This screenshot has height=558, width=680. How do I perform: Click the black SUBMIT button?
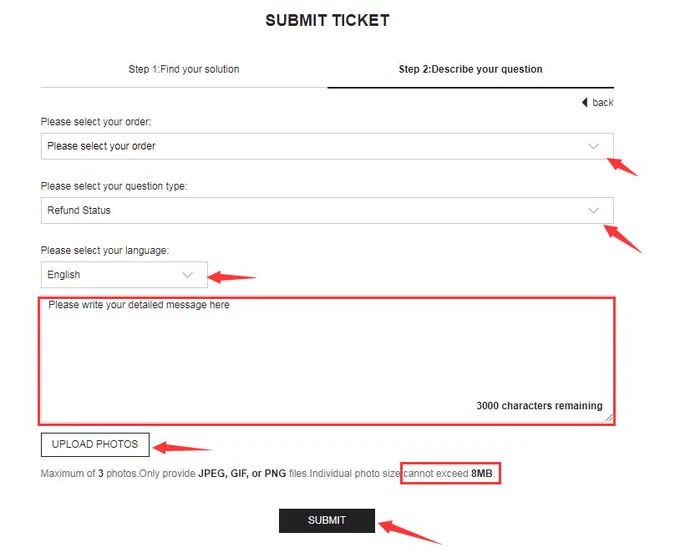[x=327, y=520]
